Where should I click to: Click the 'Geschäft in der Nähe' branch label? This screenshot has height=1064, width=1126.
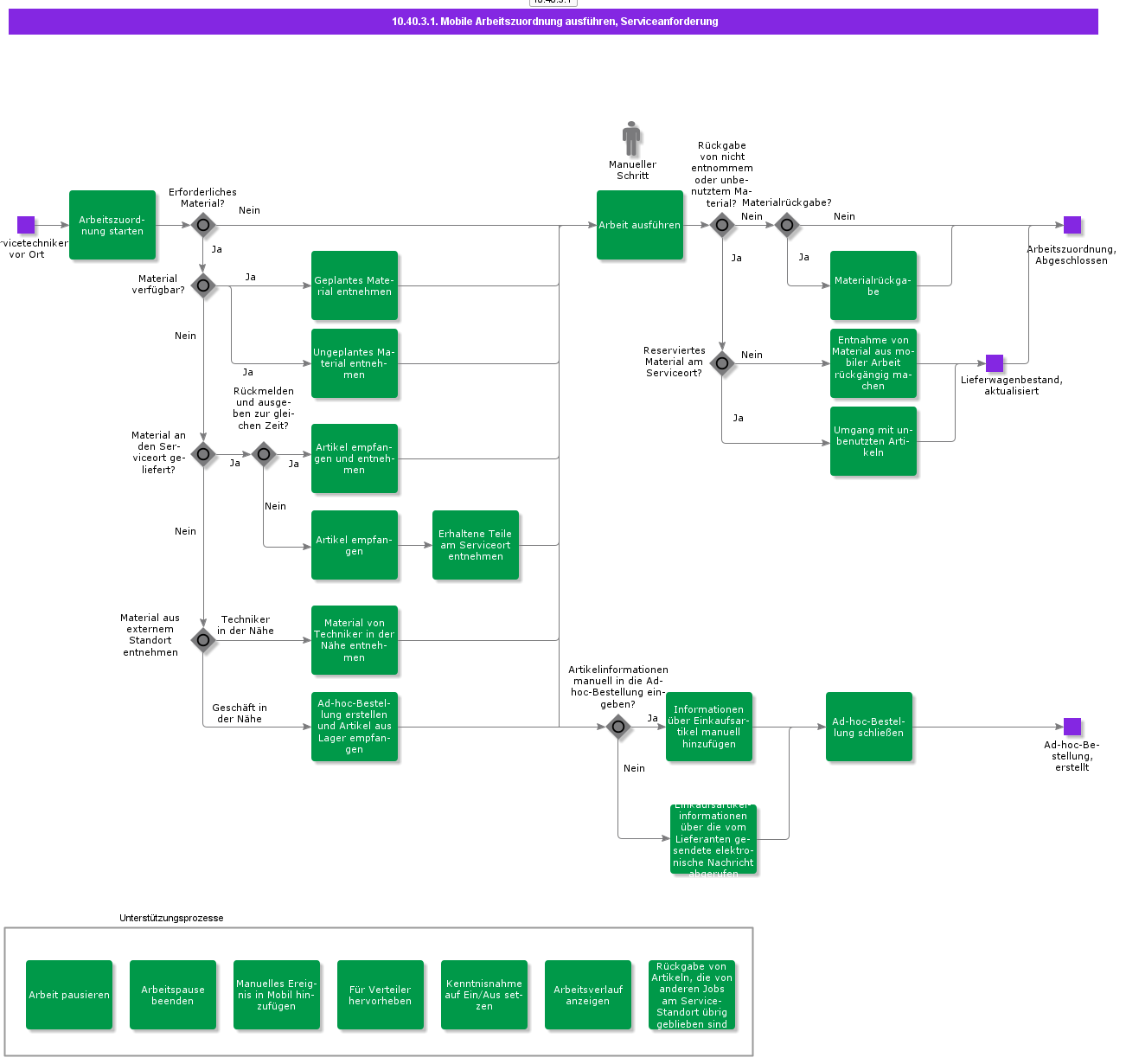[x=240, y=714]
